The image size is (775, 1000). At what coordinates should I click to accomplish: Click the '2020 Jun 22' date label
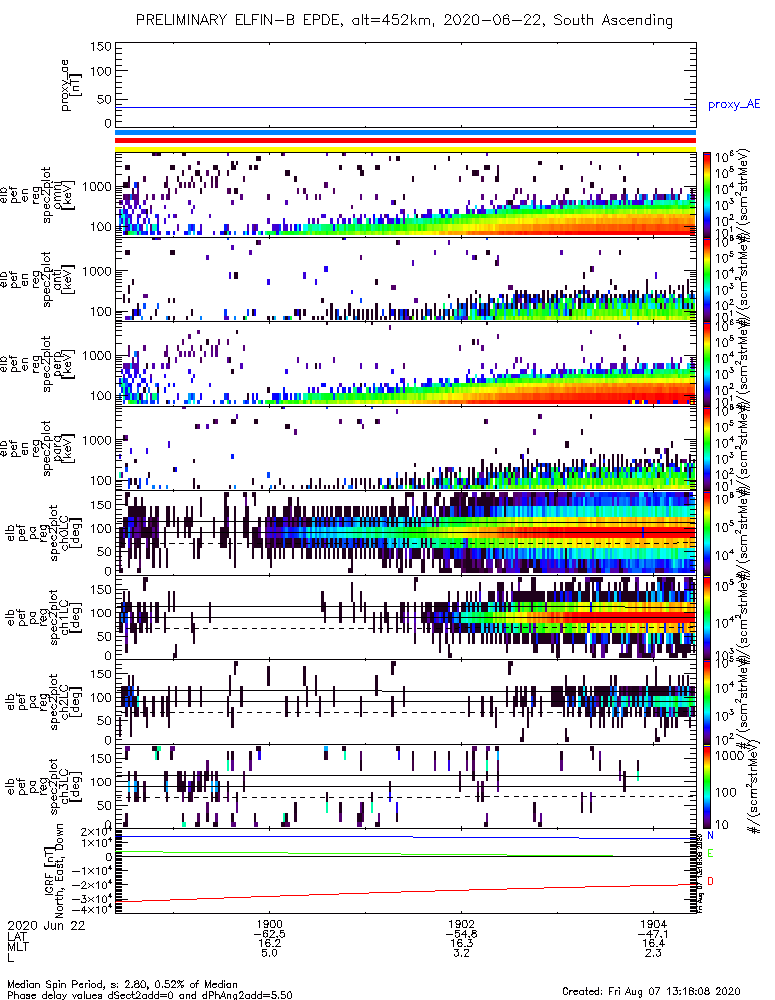46,925
